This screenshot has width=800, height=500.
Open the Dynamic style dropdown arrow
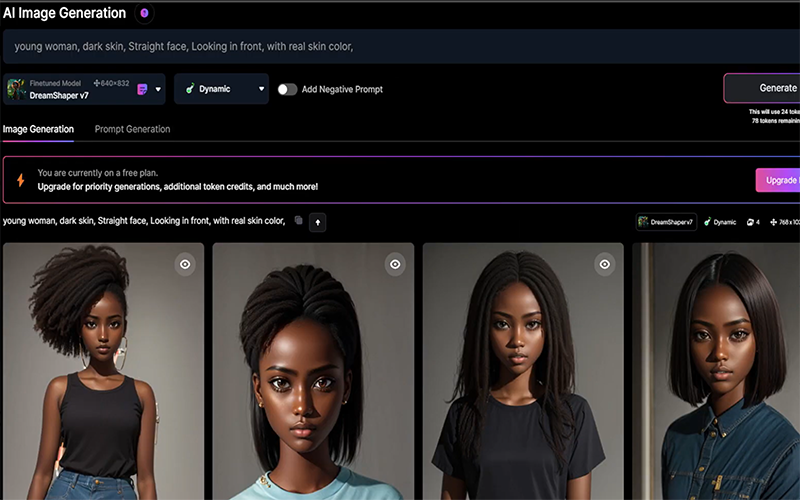coord(261,89)
